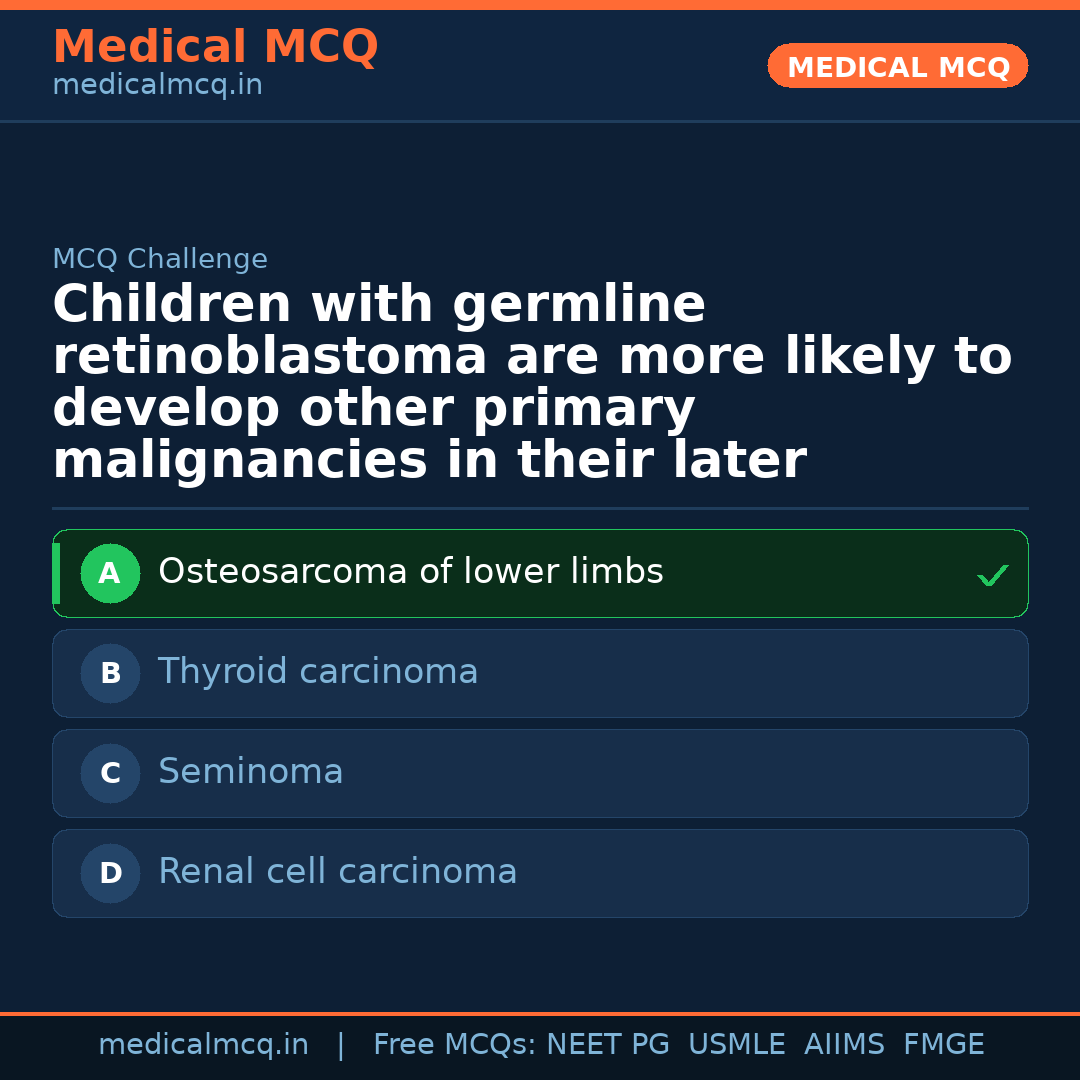Select the 'Osteosarcoma of lower limbs' answer text
The image size is (1080, 1080).
(x=410, y=572)
